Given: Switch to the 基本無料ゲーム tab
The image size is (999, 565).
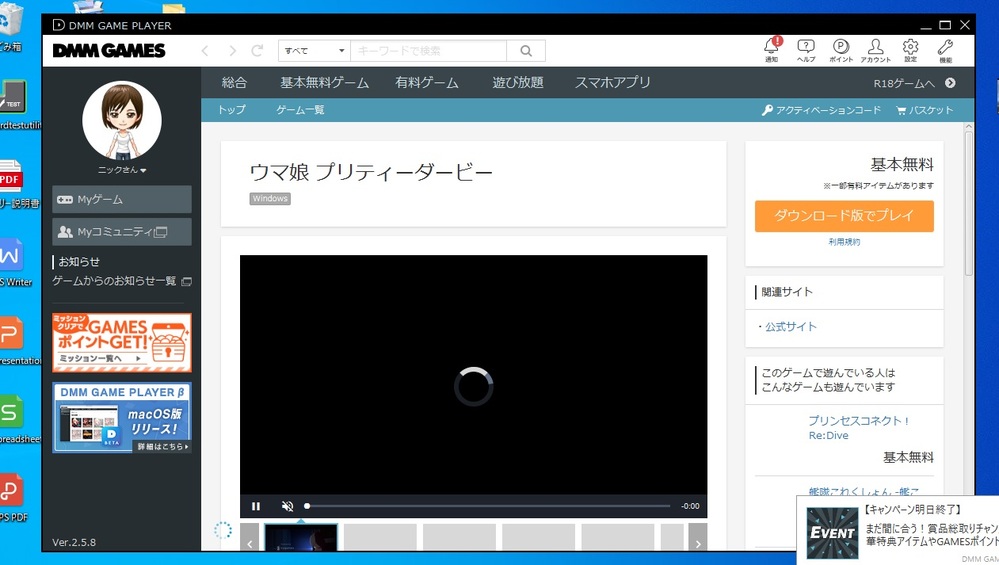Looking at the screenshot, I should click(x=324, y=83).
